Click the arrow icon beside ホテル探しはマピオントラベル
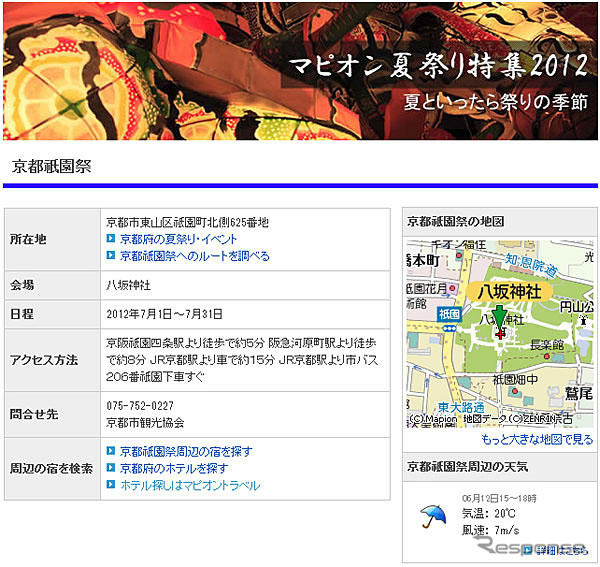 point(111,485)
